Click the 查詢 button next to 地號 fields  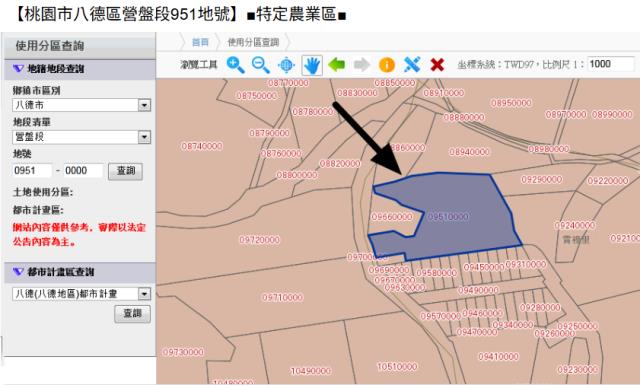pos(125,171)
